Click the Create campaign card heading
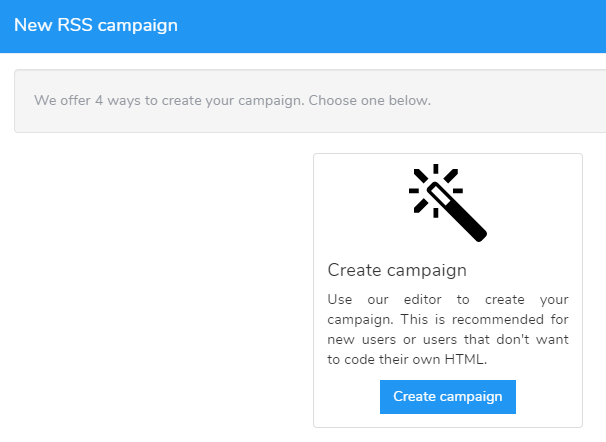The height and width of the screenshot is (442, 606). coord(397,270)
